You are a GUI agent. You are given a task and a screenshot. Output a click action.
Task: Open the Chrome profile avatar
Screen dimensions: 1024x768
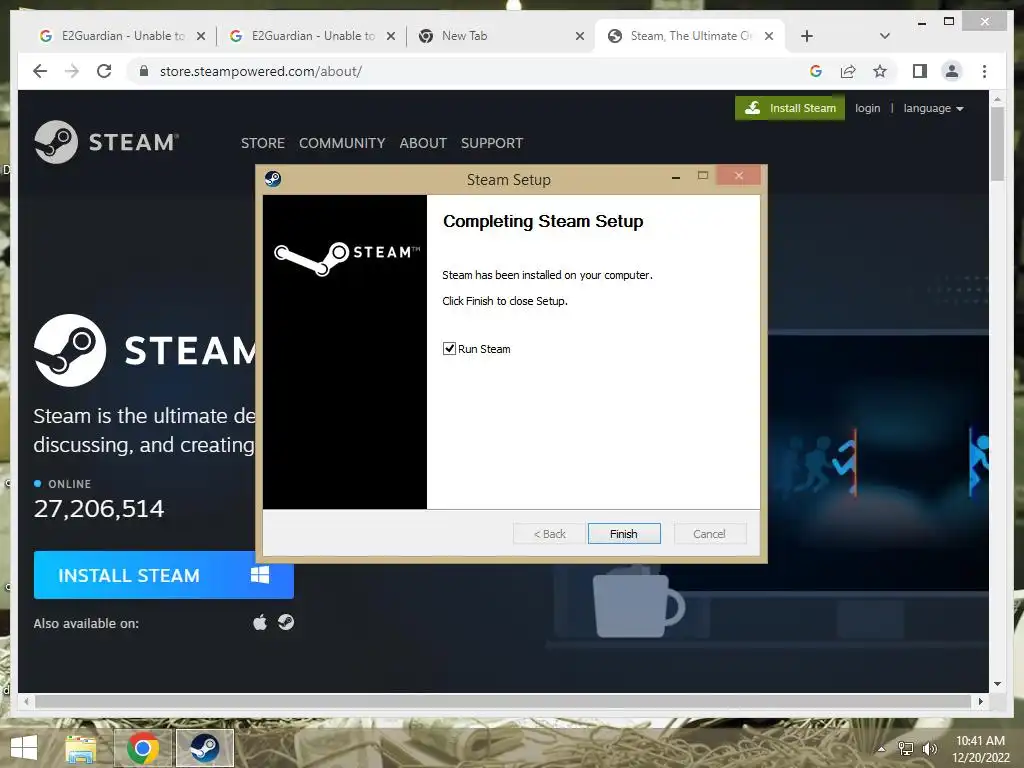click(952, 71)
